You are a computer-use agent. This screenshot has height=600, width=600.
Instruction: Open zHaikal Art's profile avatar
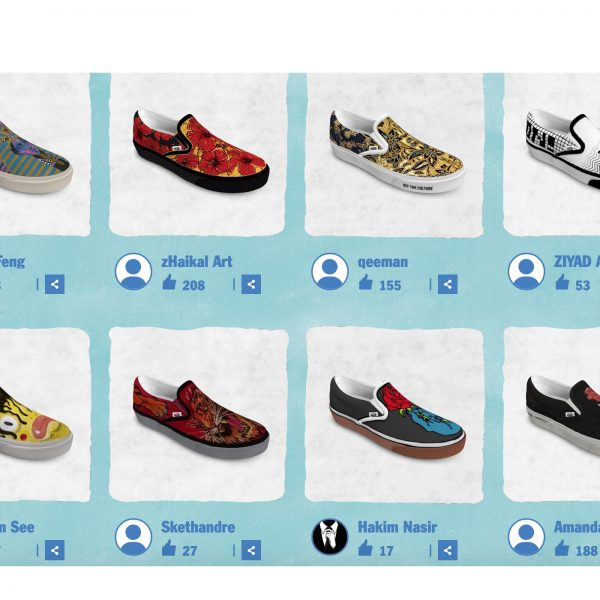(134, 271)
